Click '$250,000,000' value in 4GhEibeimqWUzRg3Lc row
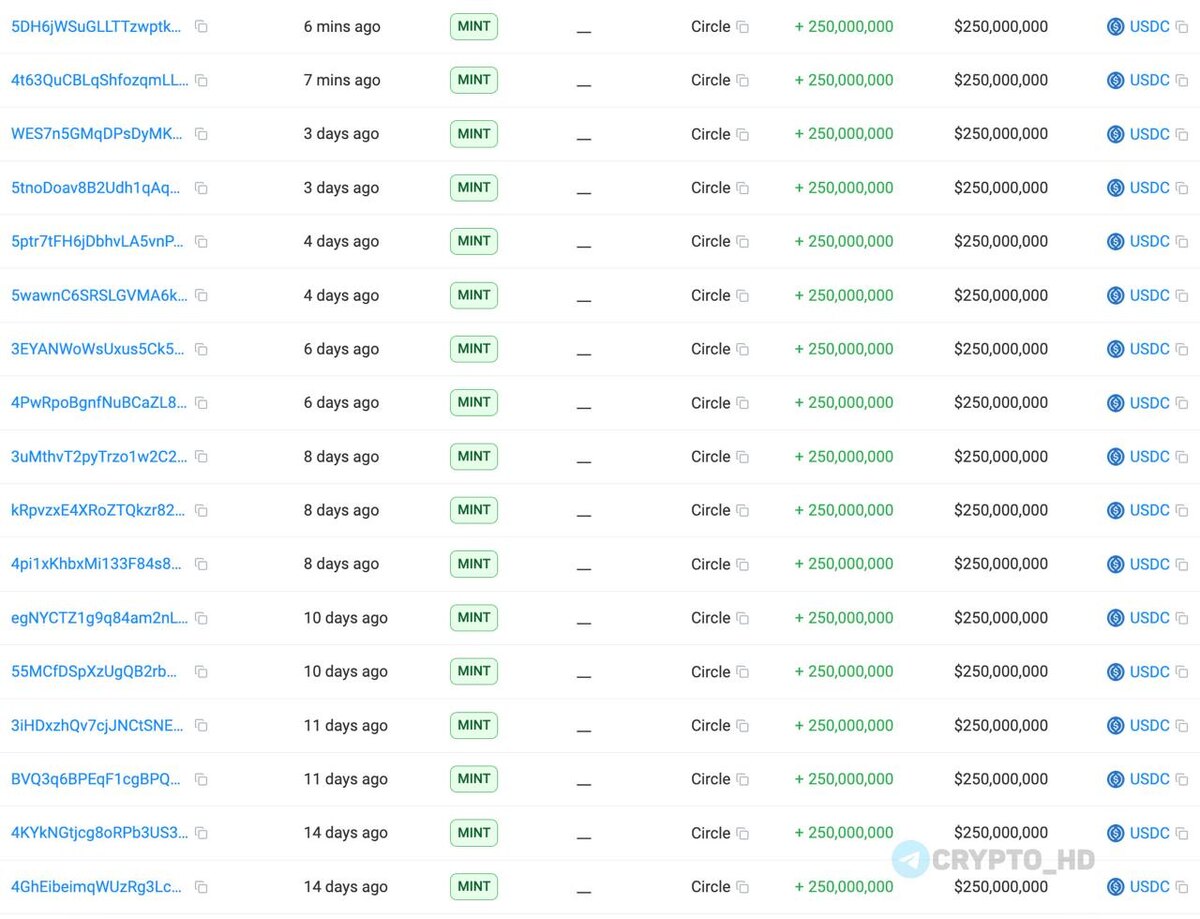 point(1001,887)
